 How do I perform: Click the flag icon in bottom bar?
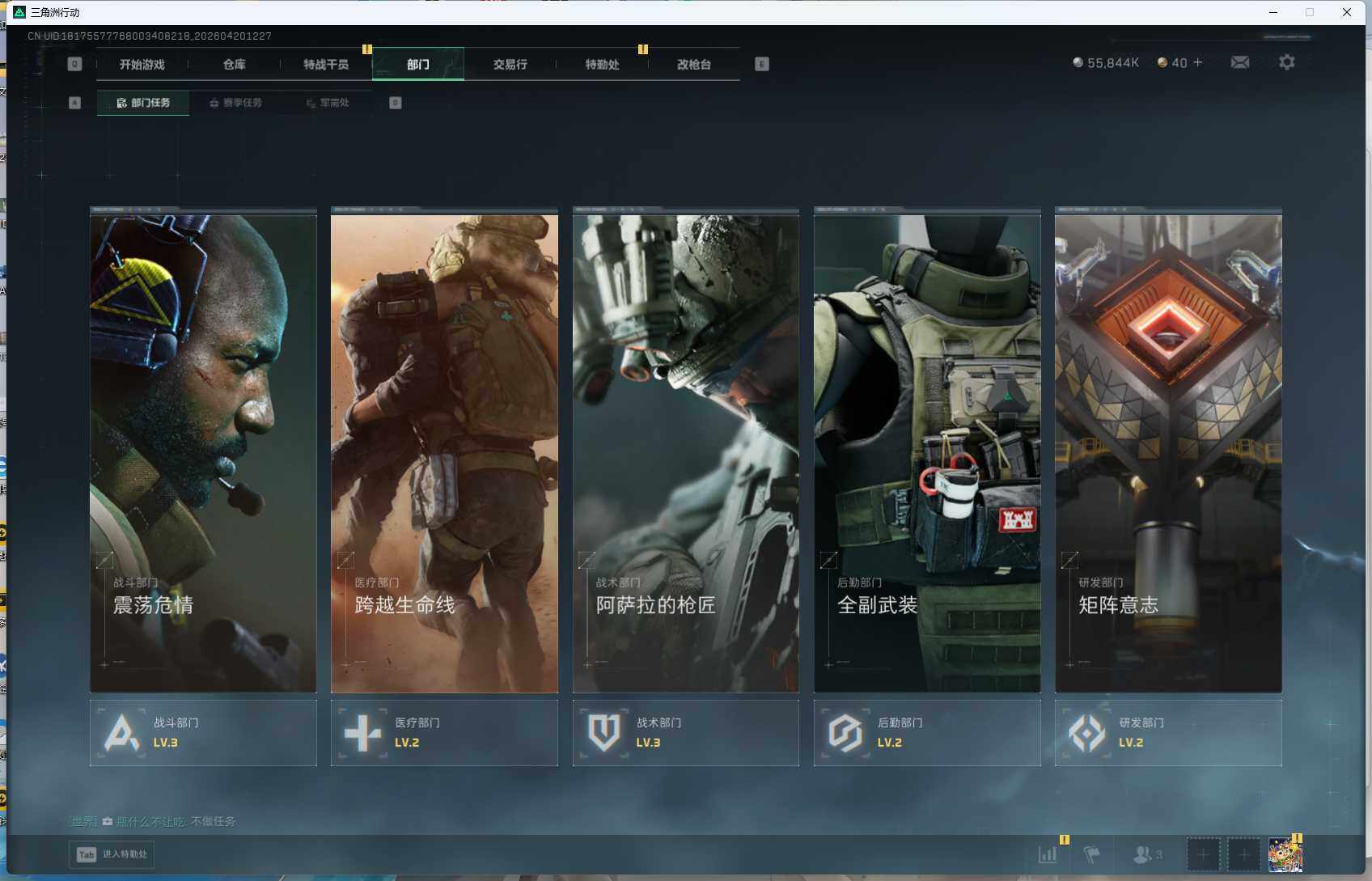(1092, 854)
